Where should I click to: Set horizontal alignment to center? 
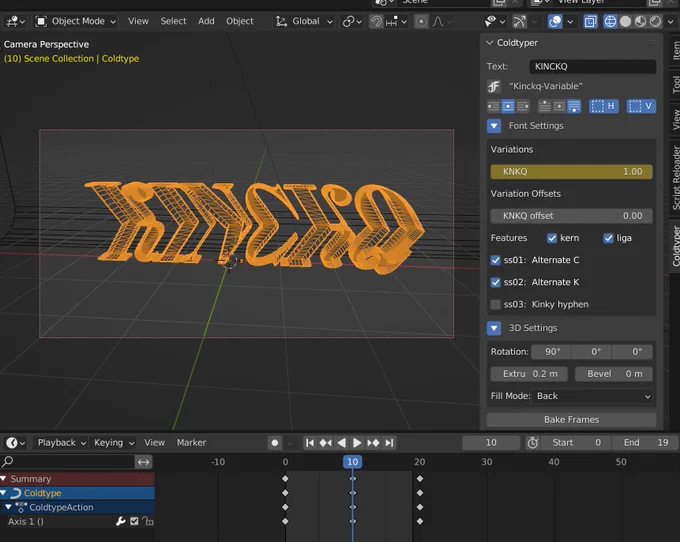point(508,106)
